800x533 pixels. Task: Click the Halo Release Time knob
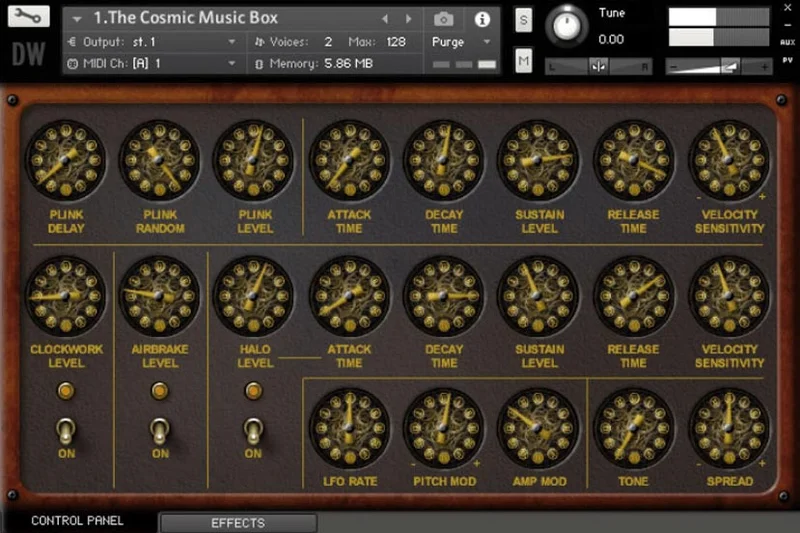(634, 296)
